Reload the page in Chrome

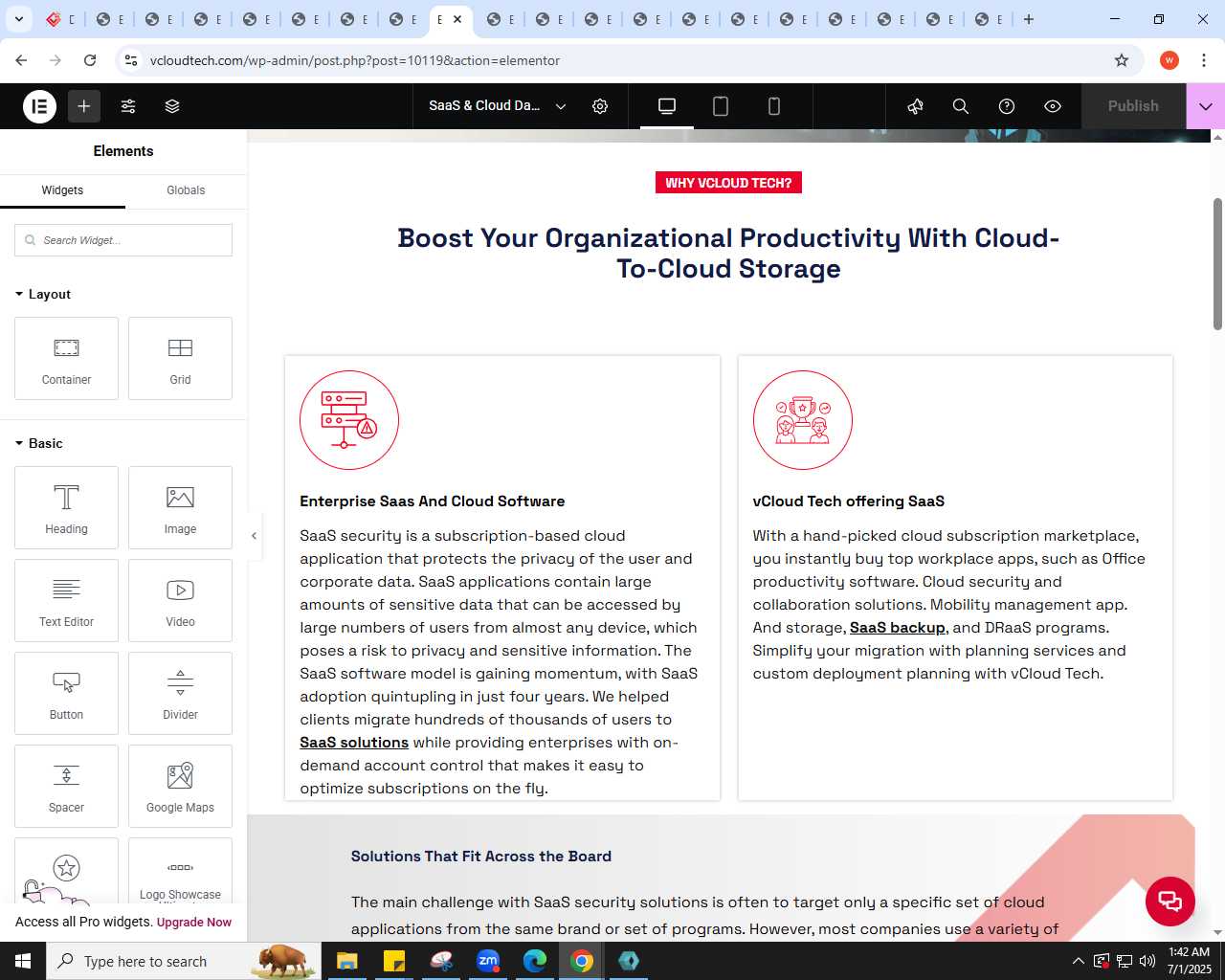[90, 60]
